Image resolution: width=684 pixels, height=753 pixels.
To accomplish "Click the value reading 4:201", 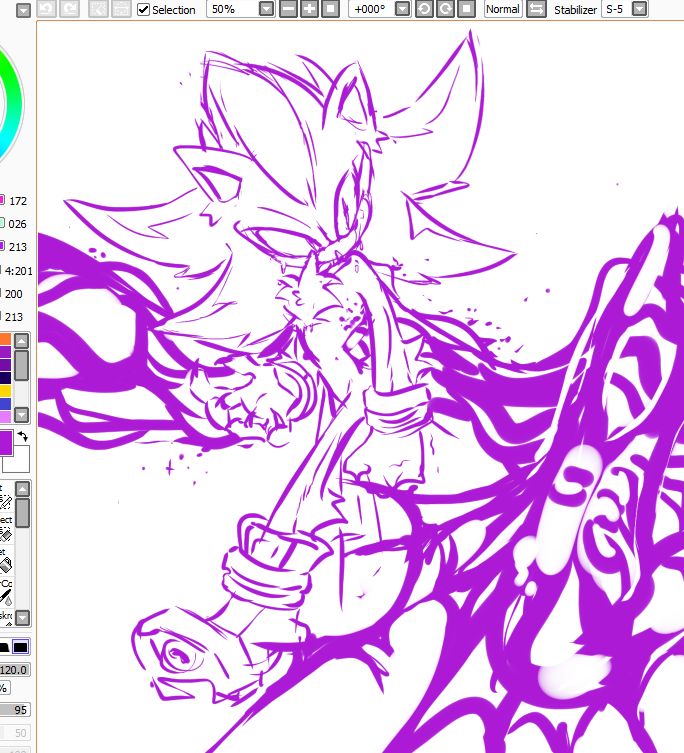I will click(19, 271).
